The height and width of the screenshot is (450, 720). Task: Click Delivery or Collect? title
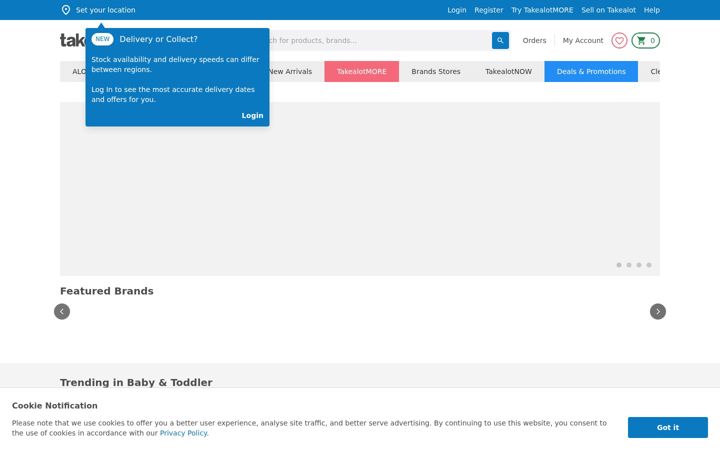pos(158,39)
